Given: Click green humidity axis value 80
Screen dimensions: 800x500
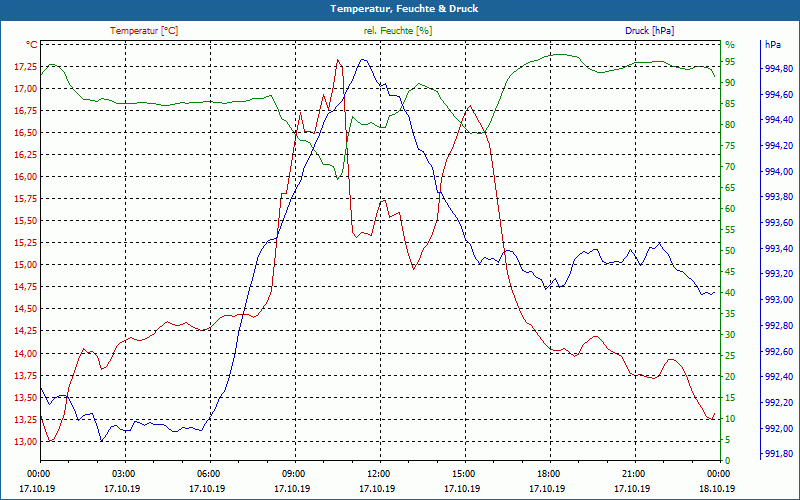Looking at the screenshot, I should [730, 124].
